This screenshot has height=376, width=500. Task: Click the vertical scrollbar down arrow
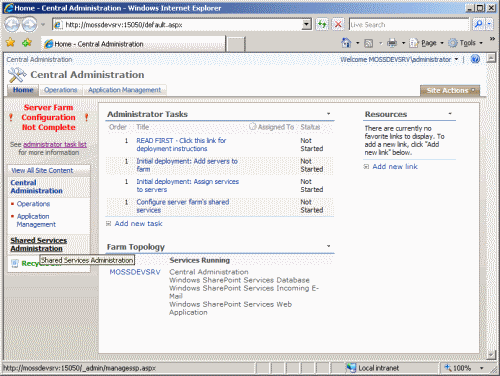pyautogui.click(x=491, y=355)
